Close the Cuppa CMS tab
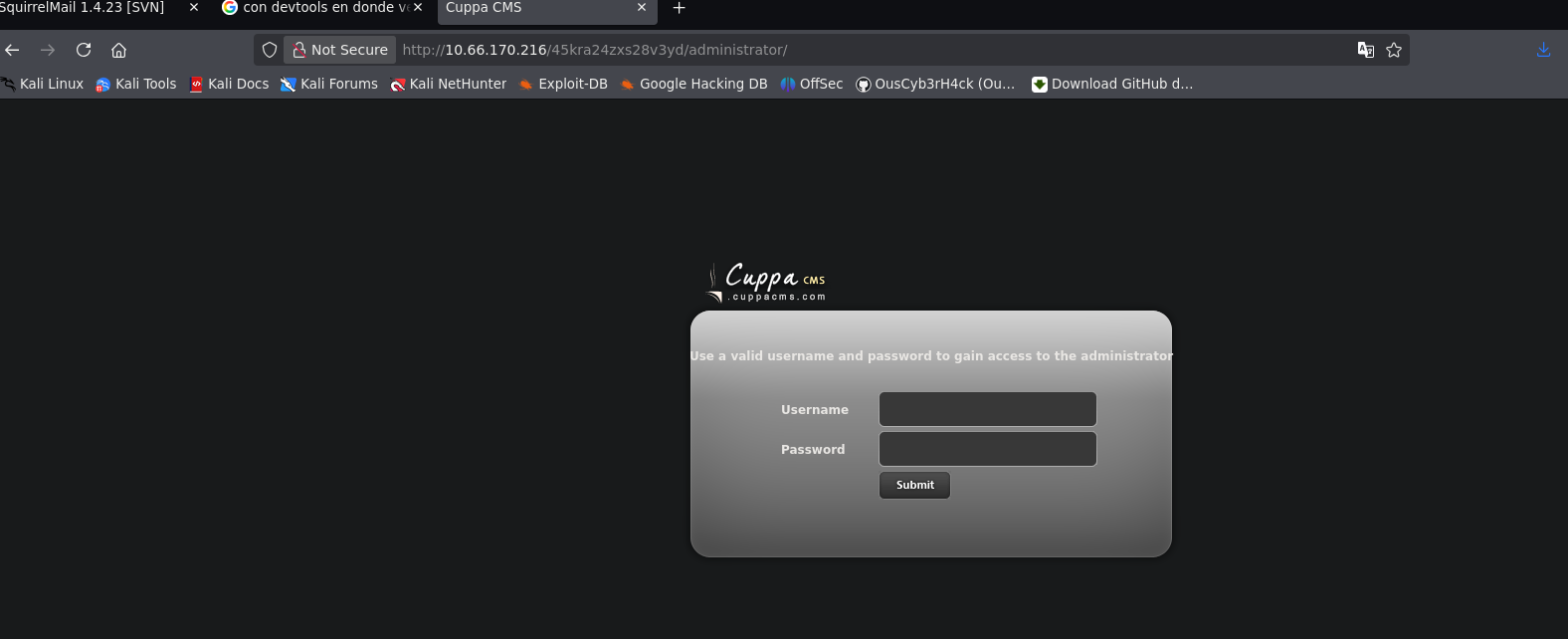Screen dimensions: 1568x639 pyautogui.click(x=642, y=7)
